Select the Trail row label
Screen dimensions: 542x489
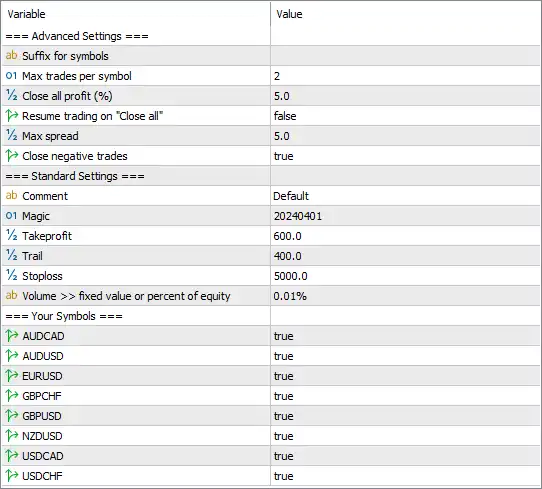click(32, 256)
